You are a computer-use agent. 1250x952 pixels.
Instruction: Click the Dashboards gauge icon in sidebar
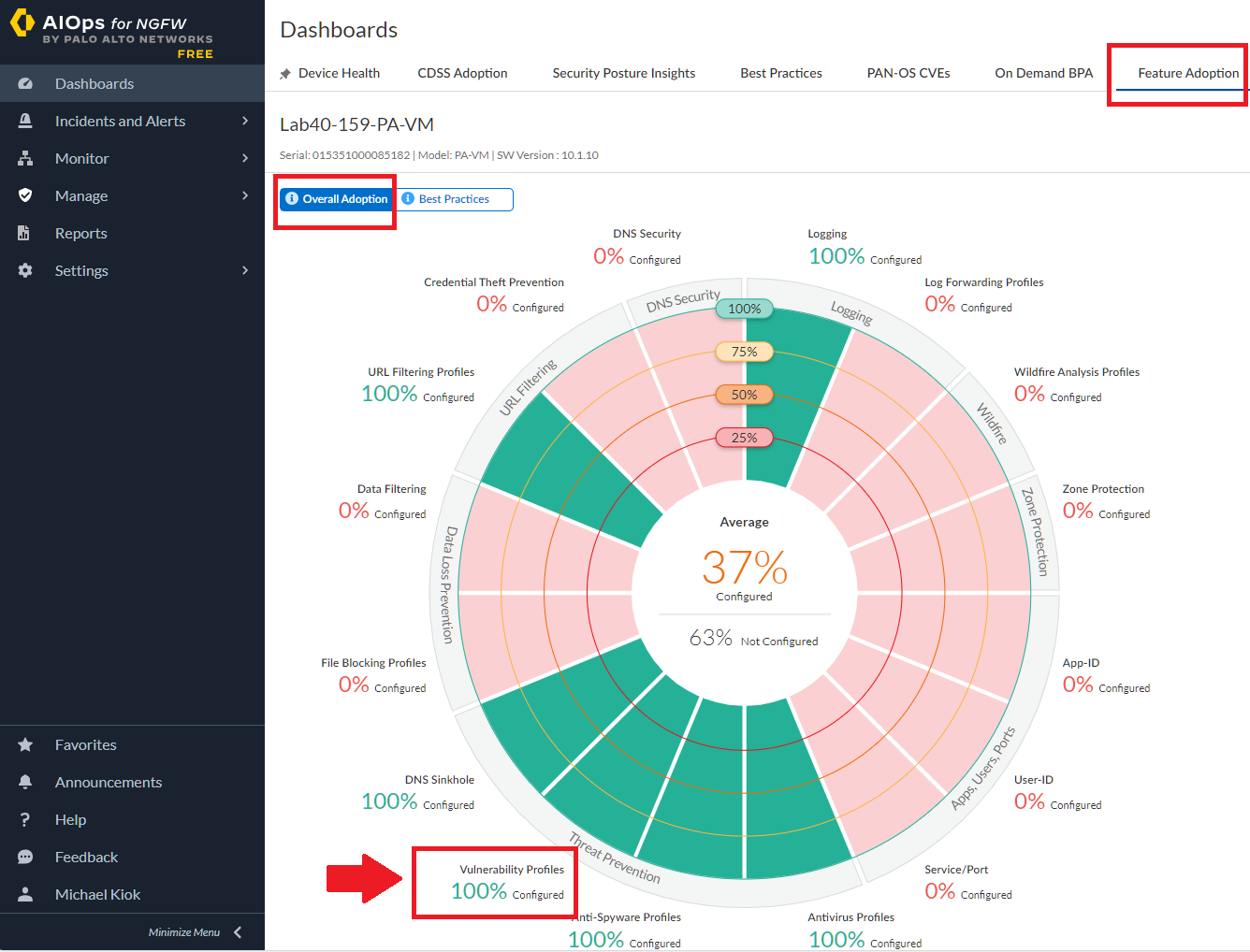(25, 84)
